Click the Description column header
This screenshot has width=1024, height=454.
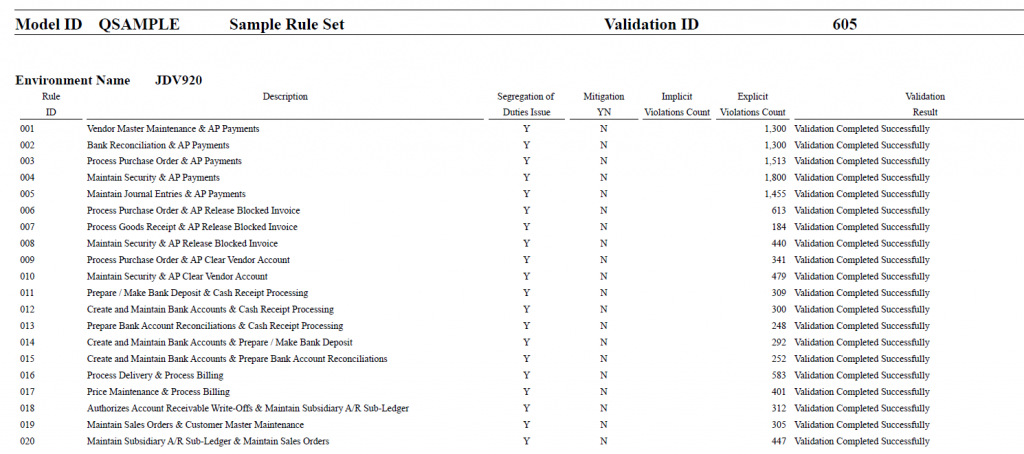285,97
